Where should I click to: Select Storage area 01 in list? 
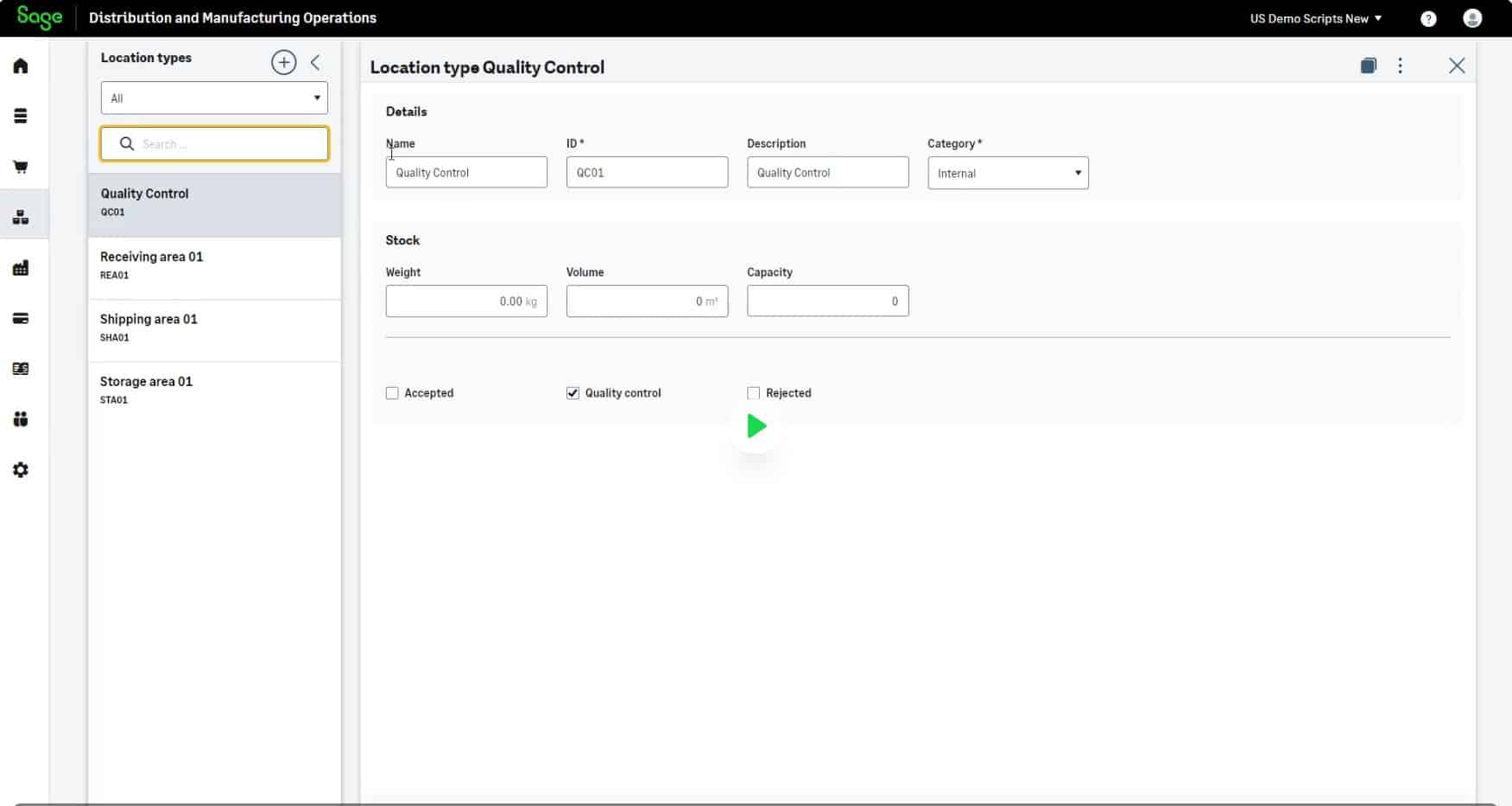[x=214, y=393]
